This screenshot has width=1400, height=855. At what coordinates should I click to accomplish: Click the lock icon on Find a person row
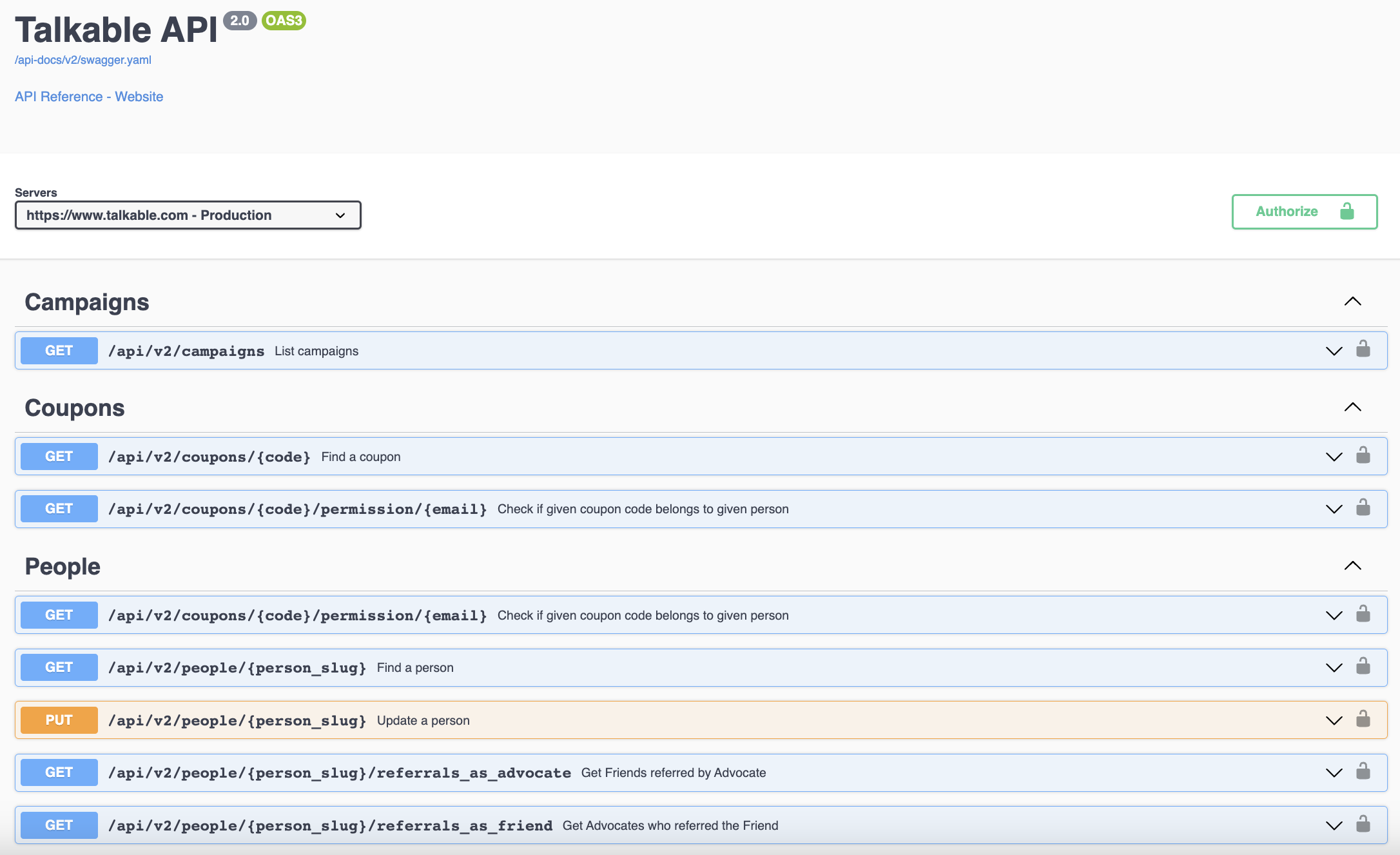pyautogui.click(x=1363, y=666)
